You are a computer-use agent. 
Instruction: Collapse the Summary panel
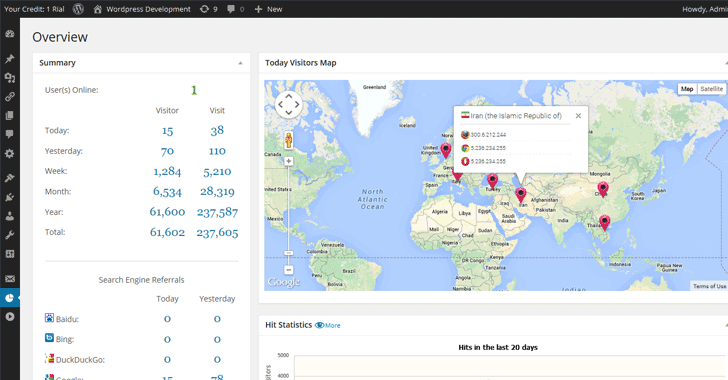pos(240,63)
